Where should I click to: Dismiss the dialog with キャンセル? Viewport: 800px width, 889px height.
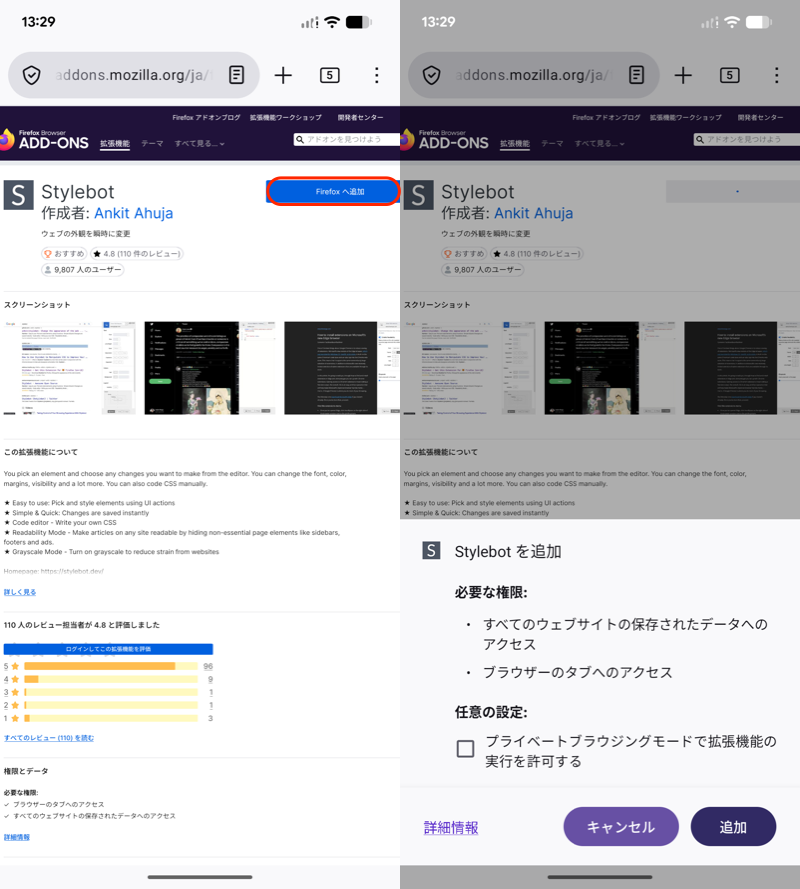pos(621,826)
